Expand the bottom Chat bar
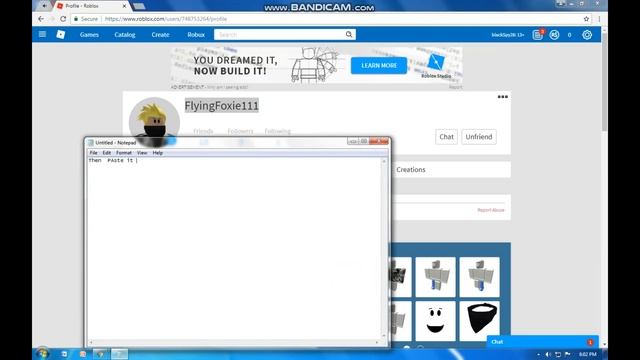This screenshot has width=640, height=360. coord(543,342)
